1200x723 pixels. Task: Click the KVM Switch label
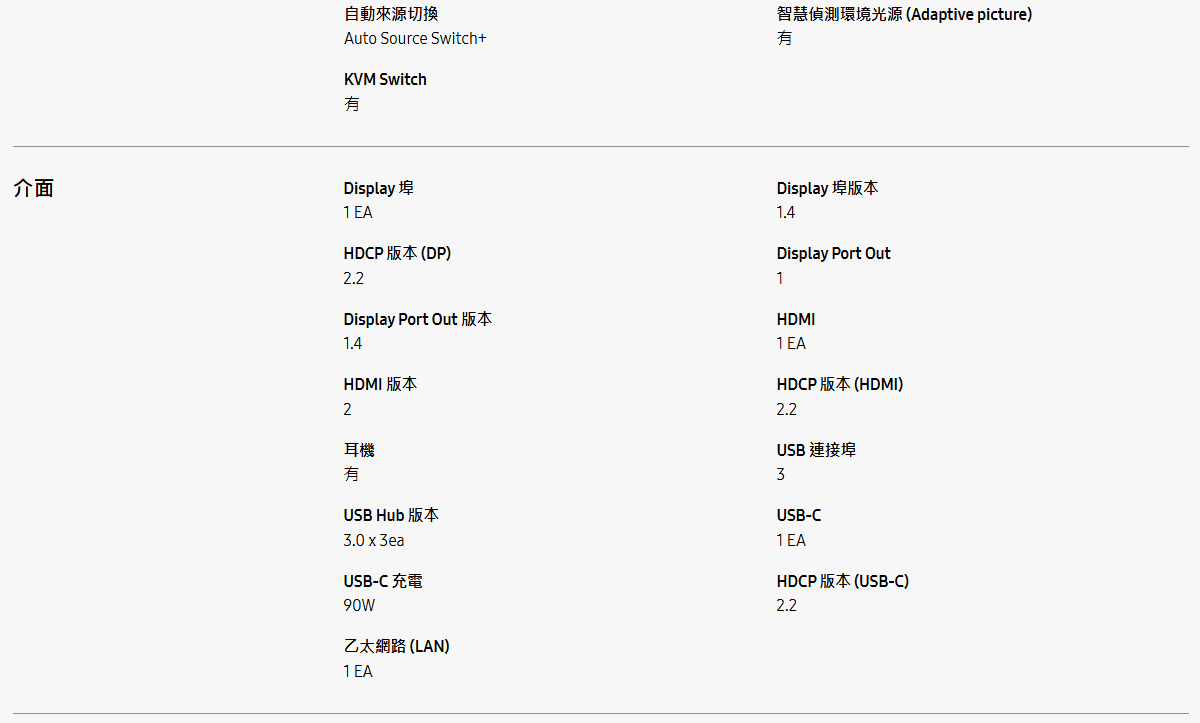click(385, 79)
